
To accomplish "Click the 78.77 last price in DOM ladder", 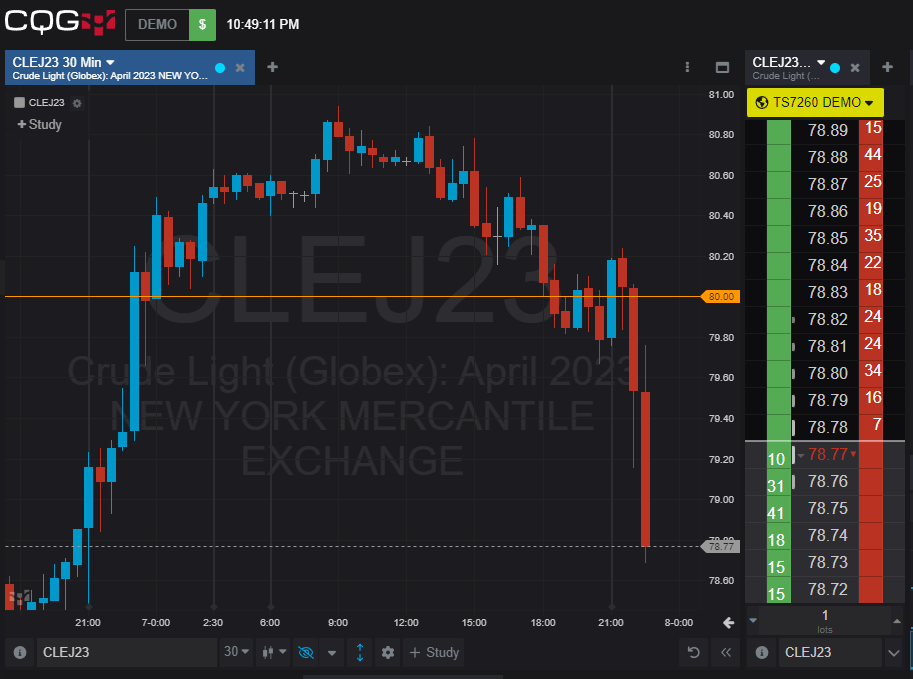I will click(x=828, y=454).
